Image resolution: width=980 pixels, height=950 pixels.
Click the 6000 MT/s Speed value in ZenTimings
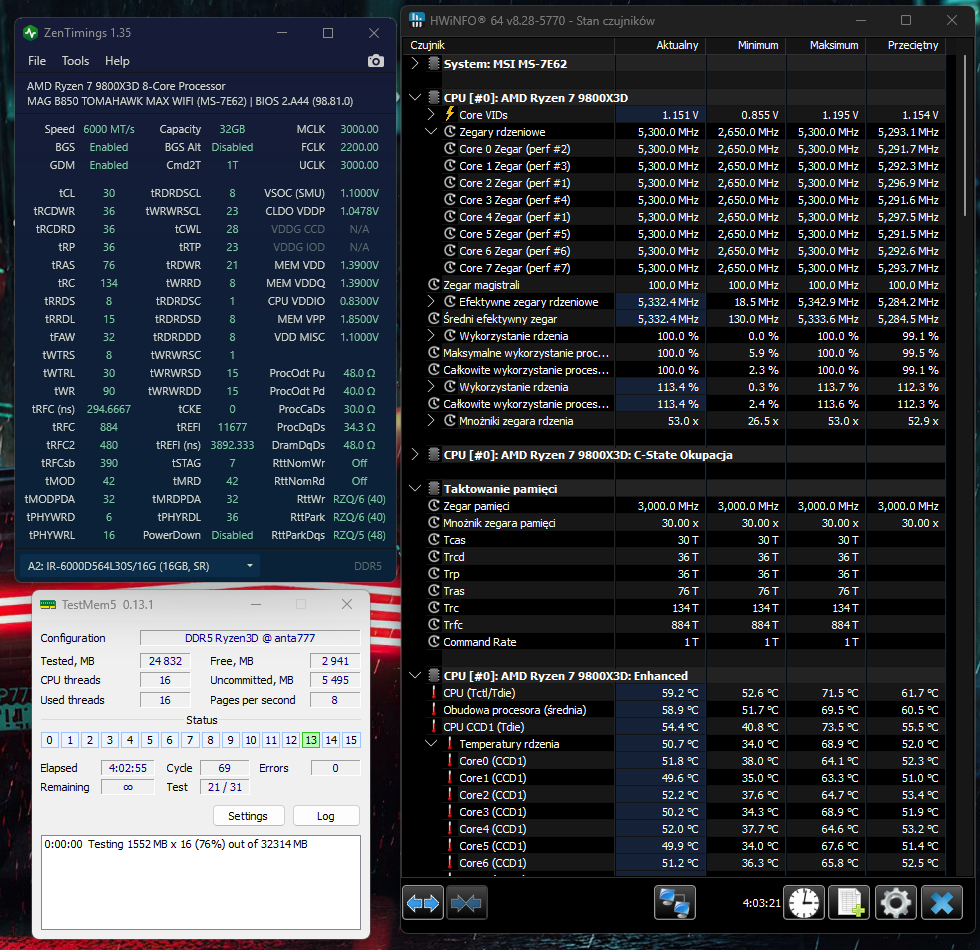pos(109,129)
